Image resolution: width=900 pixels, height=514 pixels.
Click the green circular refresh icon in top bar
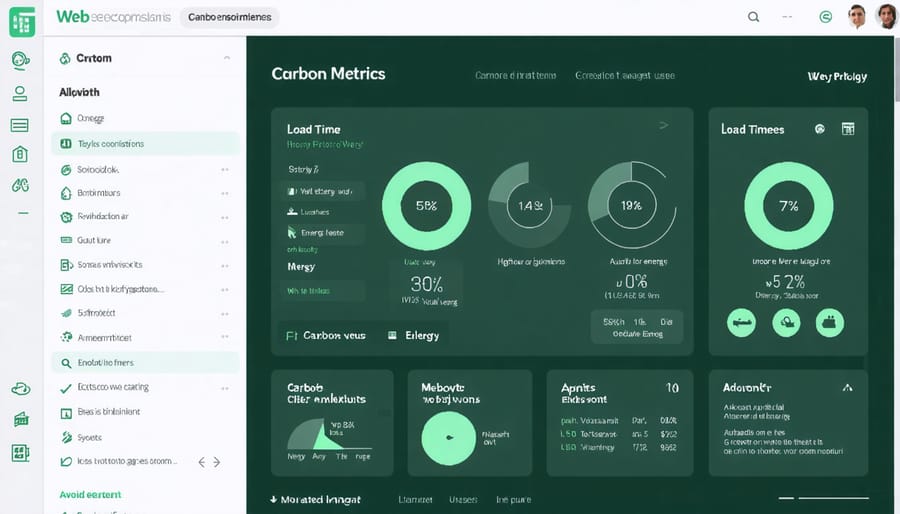pyautogui.click(x=825, y=17)
